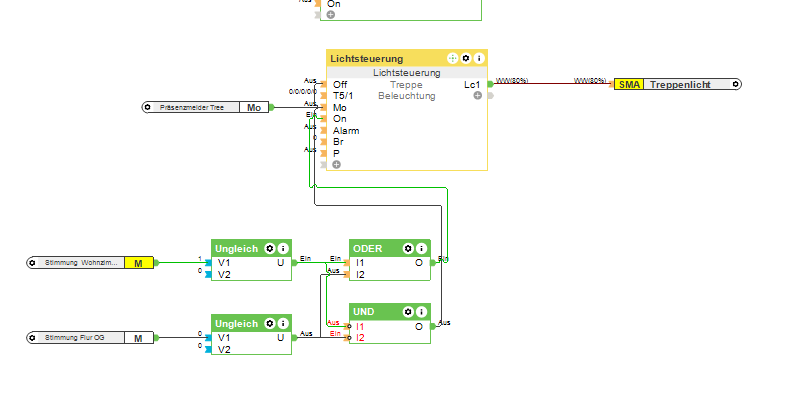Select the ODER block header
Viewport: 793px width, 420px height.
coord(390,248)
